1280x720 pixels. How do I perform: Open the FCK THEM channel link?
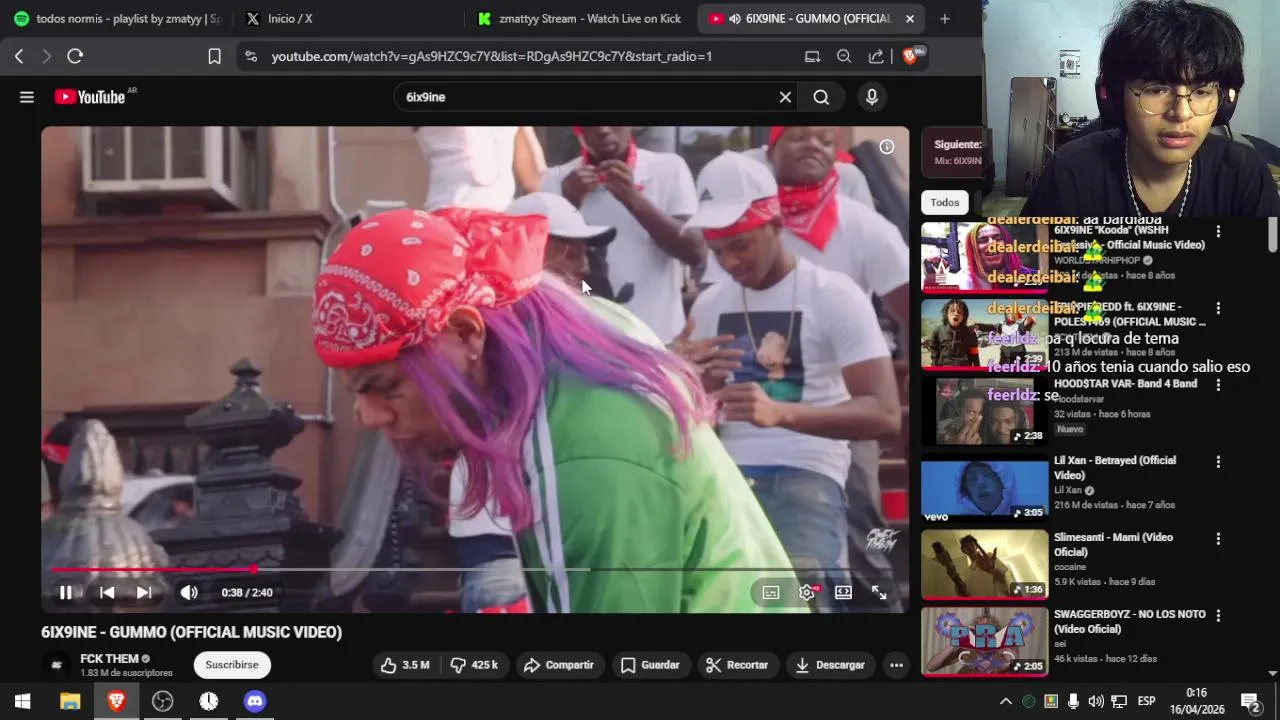coord(109,659)
